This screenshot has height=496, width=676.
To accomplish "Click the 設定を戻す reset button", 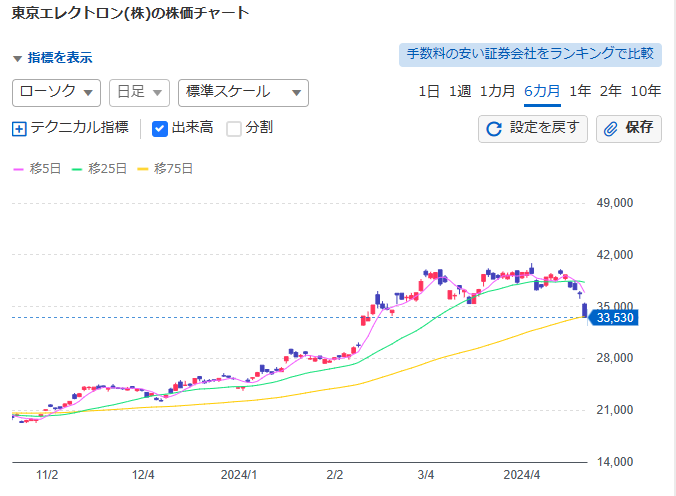I will (532, 129).
